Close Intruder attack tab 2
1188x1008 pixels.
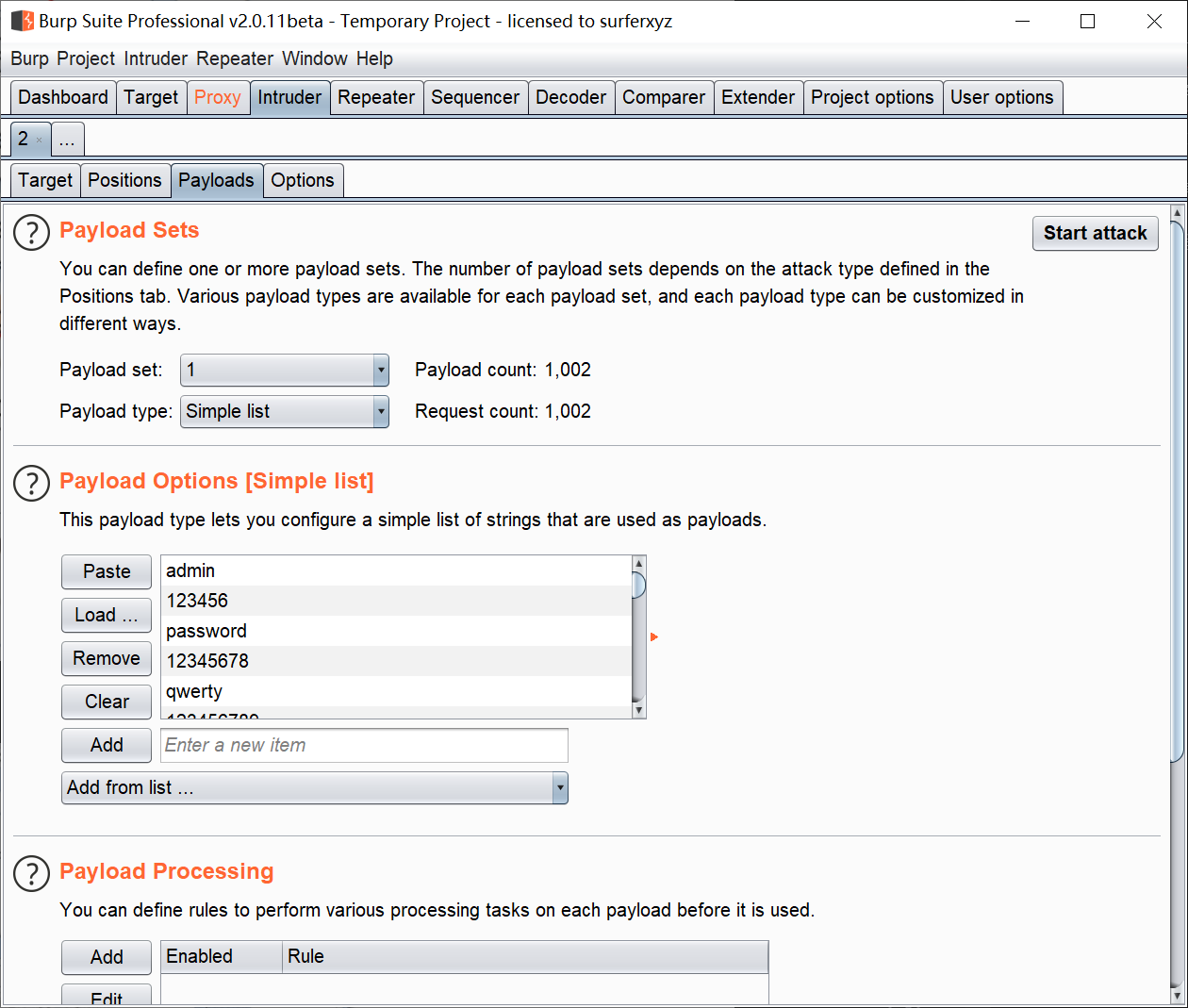pyautogui.click(x=40, y=140)
